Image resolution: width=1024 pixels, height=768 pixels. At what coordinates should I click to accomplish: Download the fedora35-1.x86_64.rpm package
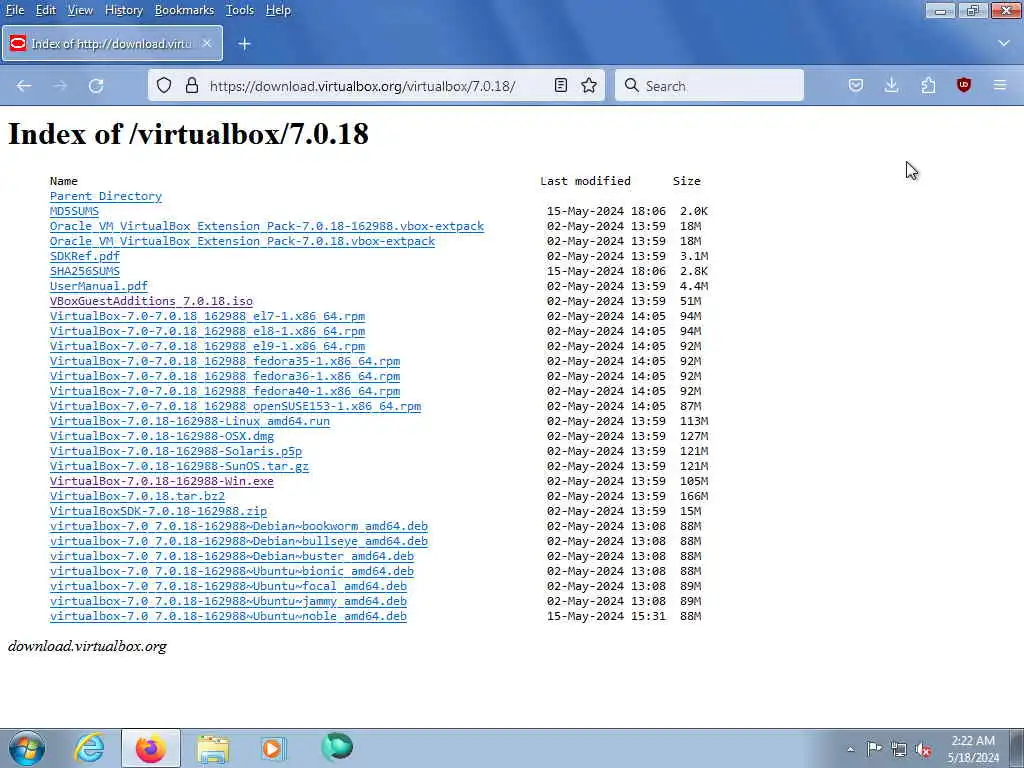(x=225, y=361)
